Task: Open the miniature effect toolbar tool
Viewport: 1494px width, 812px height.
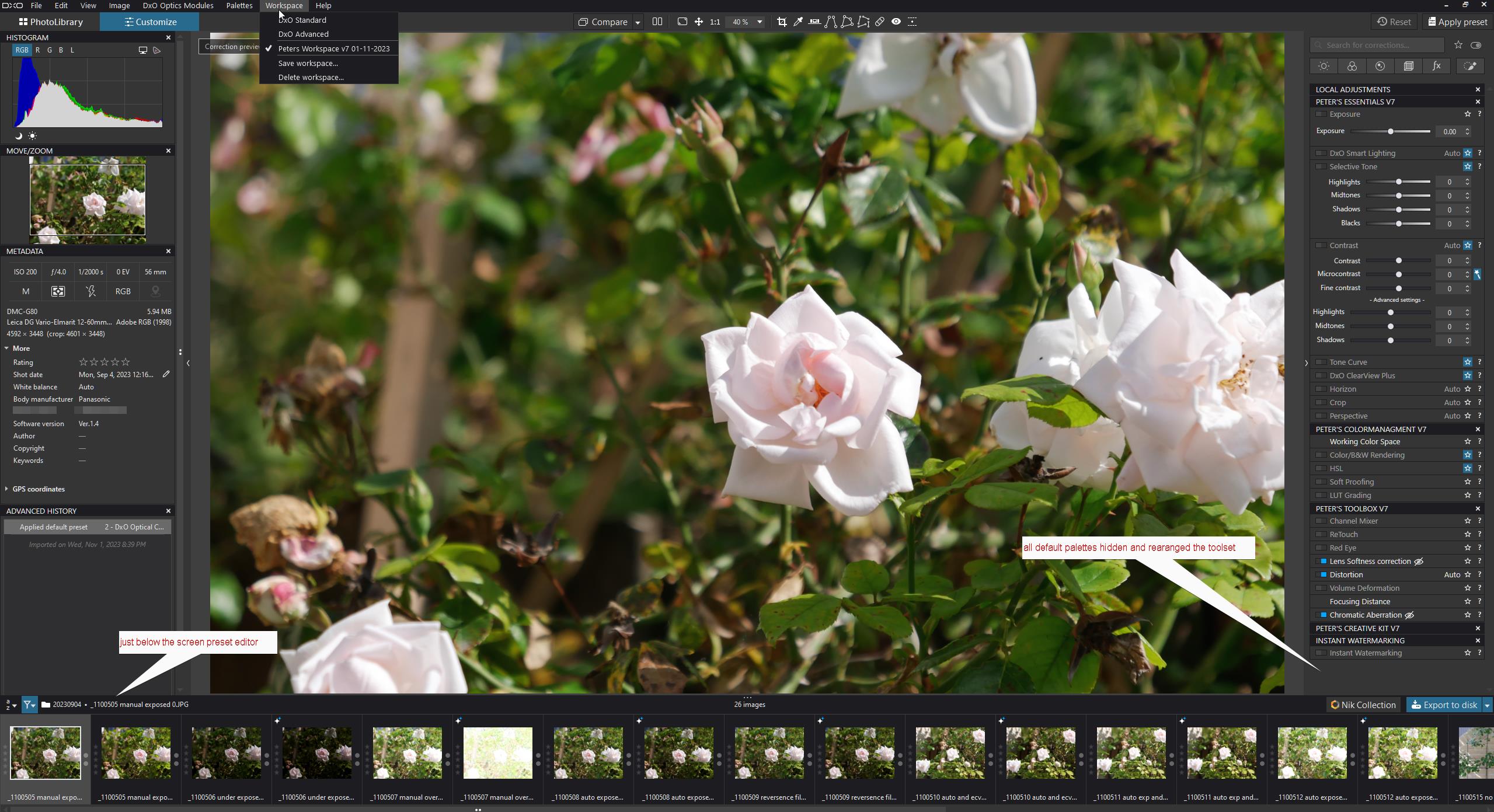Action: pos(913,22)
